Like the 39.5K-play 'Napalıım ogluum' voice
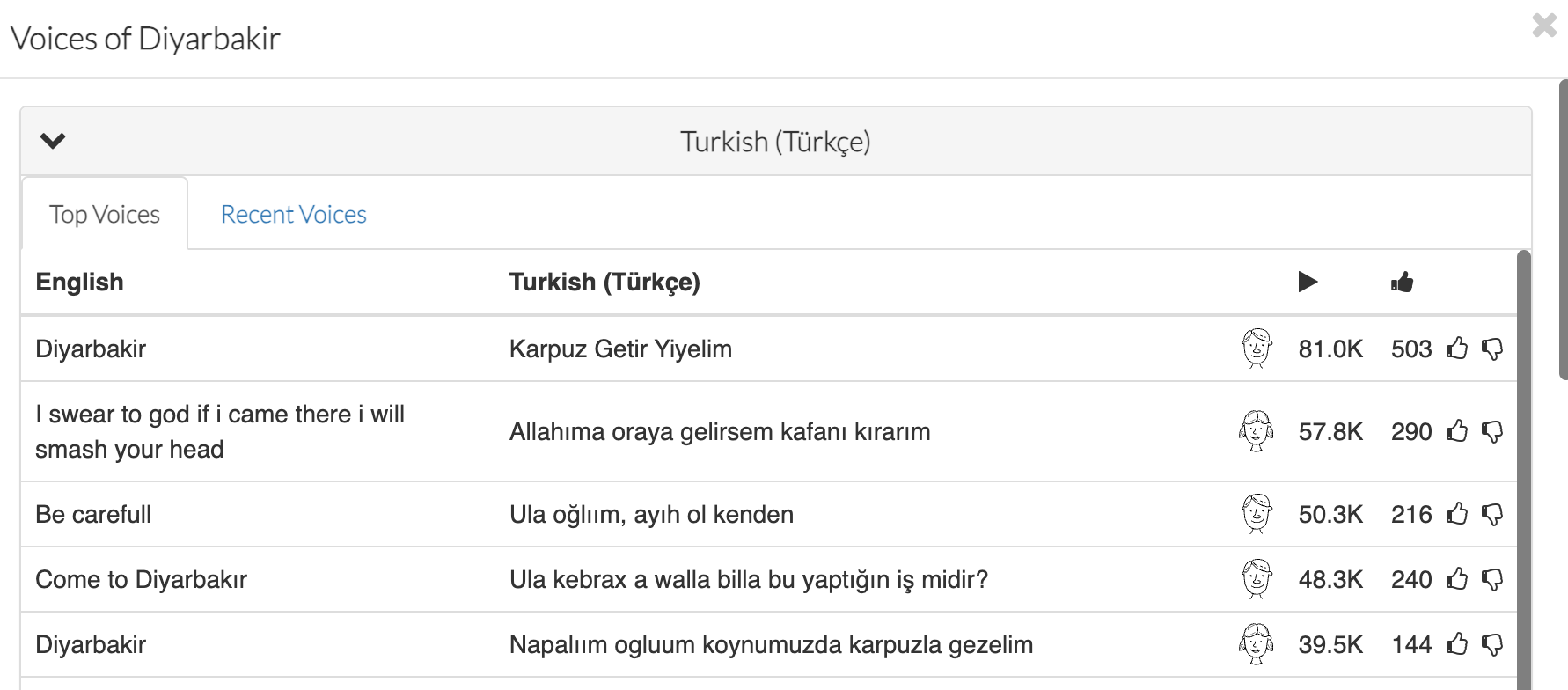 click(1458, 644)
